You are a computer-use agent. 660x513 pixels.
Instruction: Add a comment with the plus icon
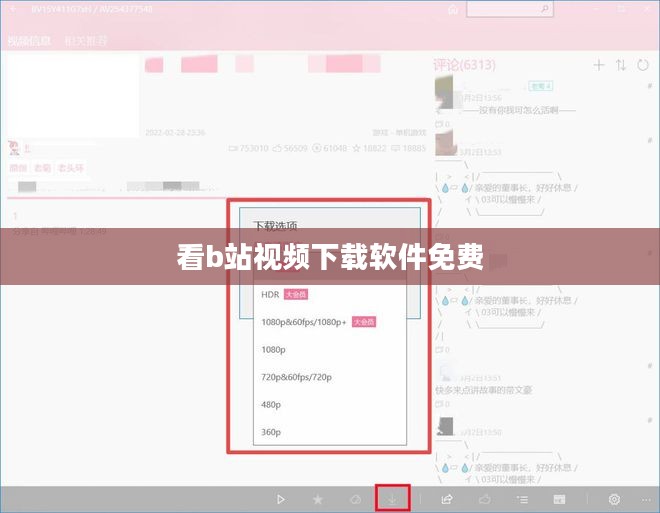599,65
